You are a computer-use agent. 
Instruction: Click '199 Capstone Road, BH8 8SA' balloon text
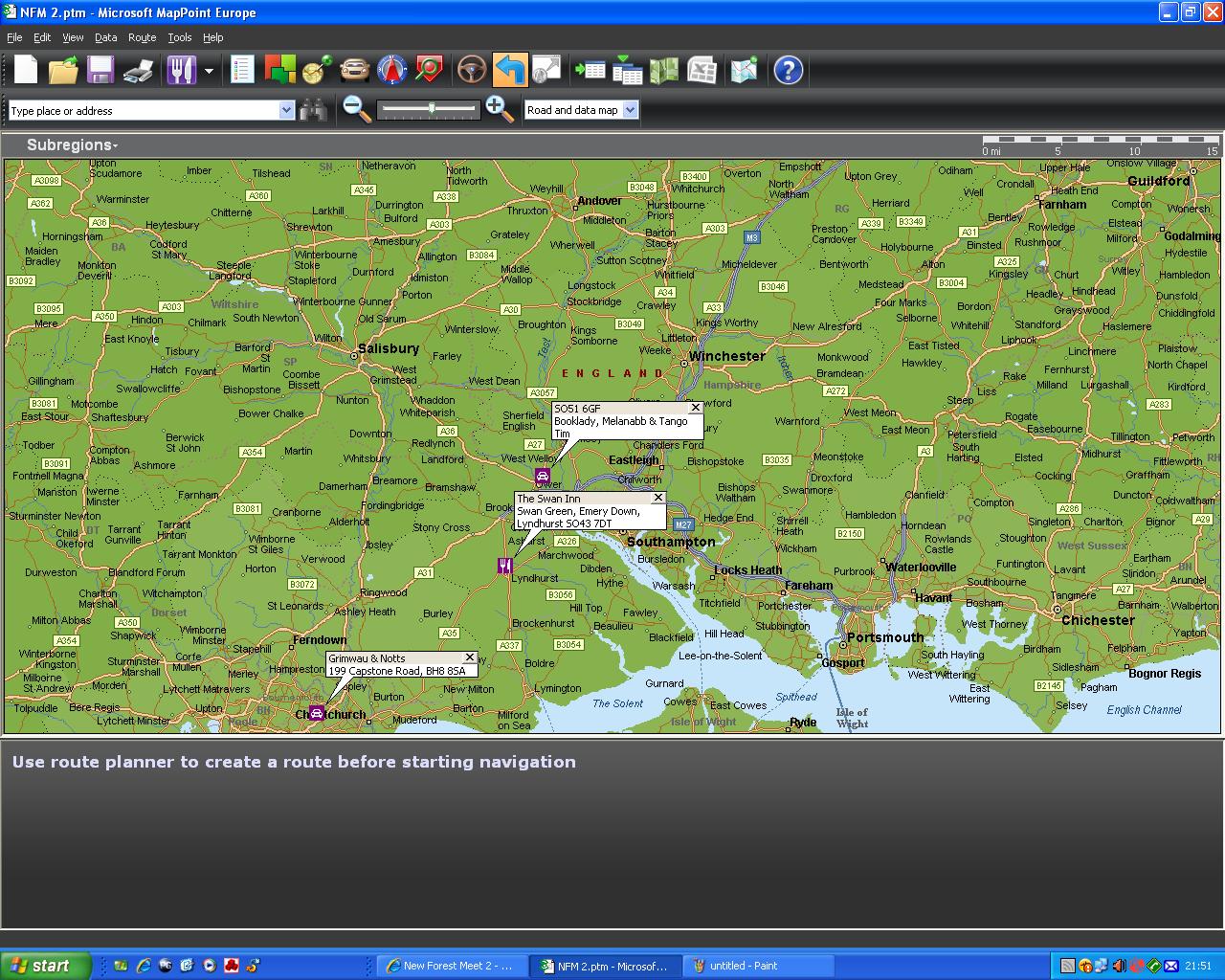coord(397,671)
